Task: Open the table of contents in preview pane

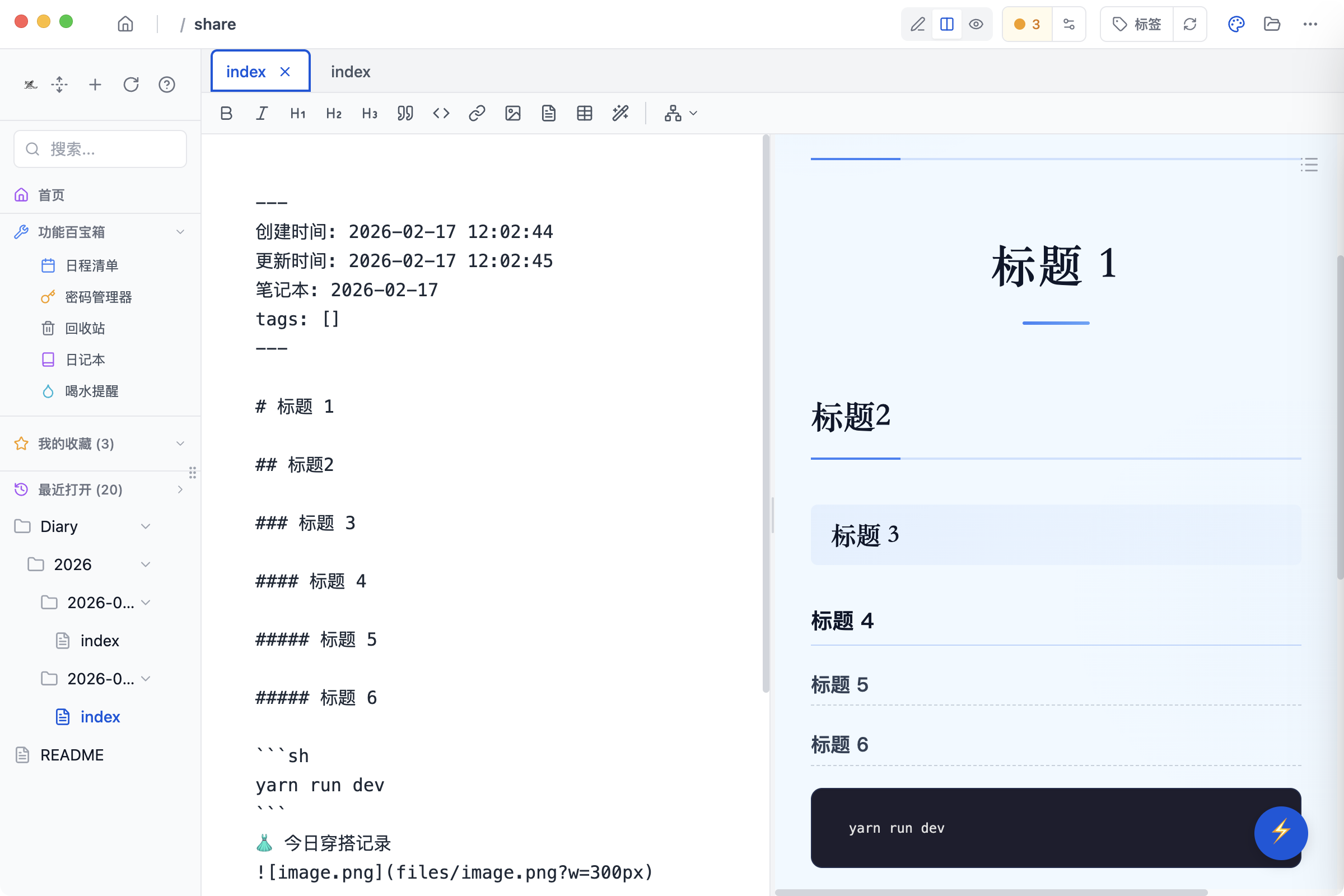Action: pyautogui.click(x=1309, y=165)
